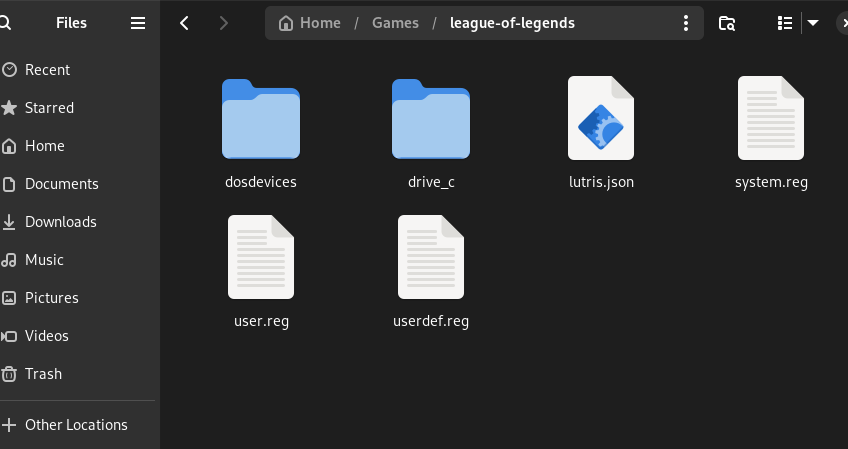Open Other Locations in sidebar
The image size is (848, 449).
[x=76, y=425]
